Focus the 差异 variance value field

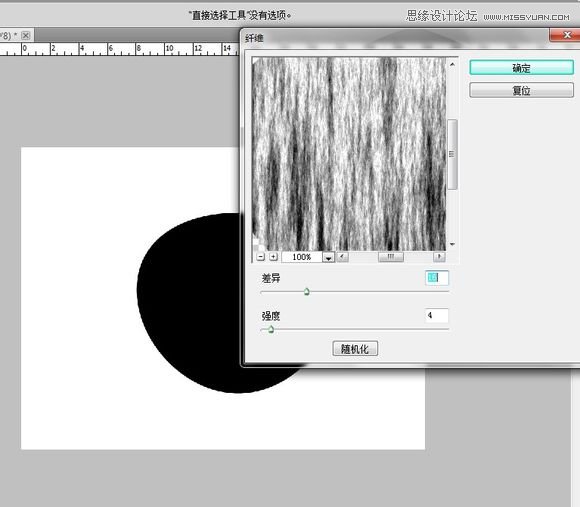click(x=437, y=278)
